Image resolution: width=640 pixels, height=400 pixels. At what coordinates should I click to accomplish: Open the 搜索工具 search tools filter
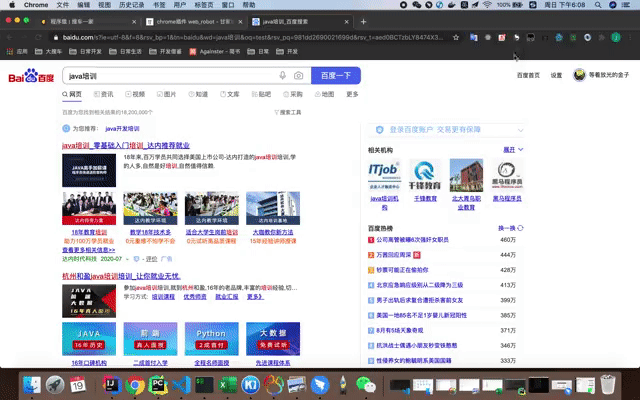coord(288,113)
